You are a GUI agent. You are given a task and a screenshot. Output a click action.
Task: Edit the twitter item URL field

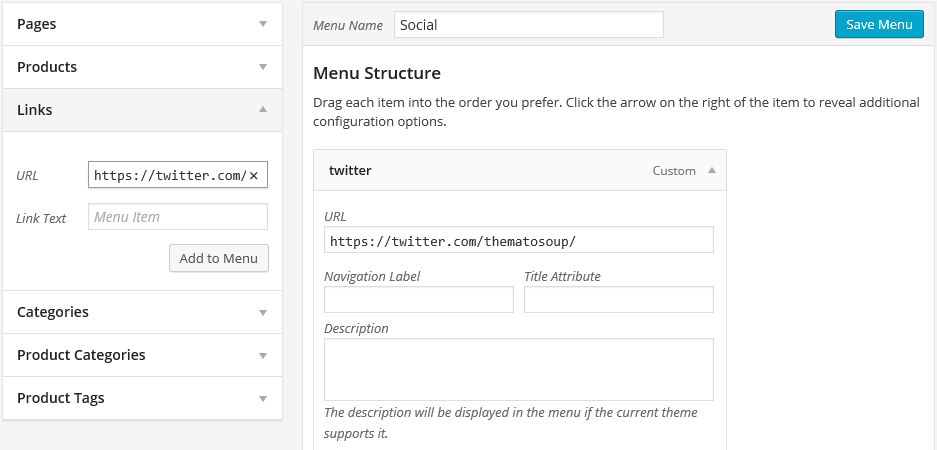click(519, 240)
